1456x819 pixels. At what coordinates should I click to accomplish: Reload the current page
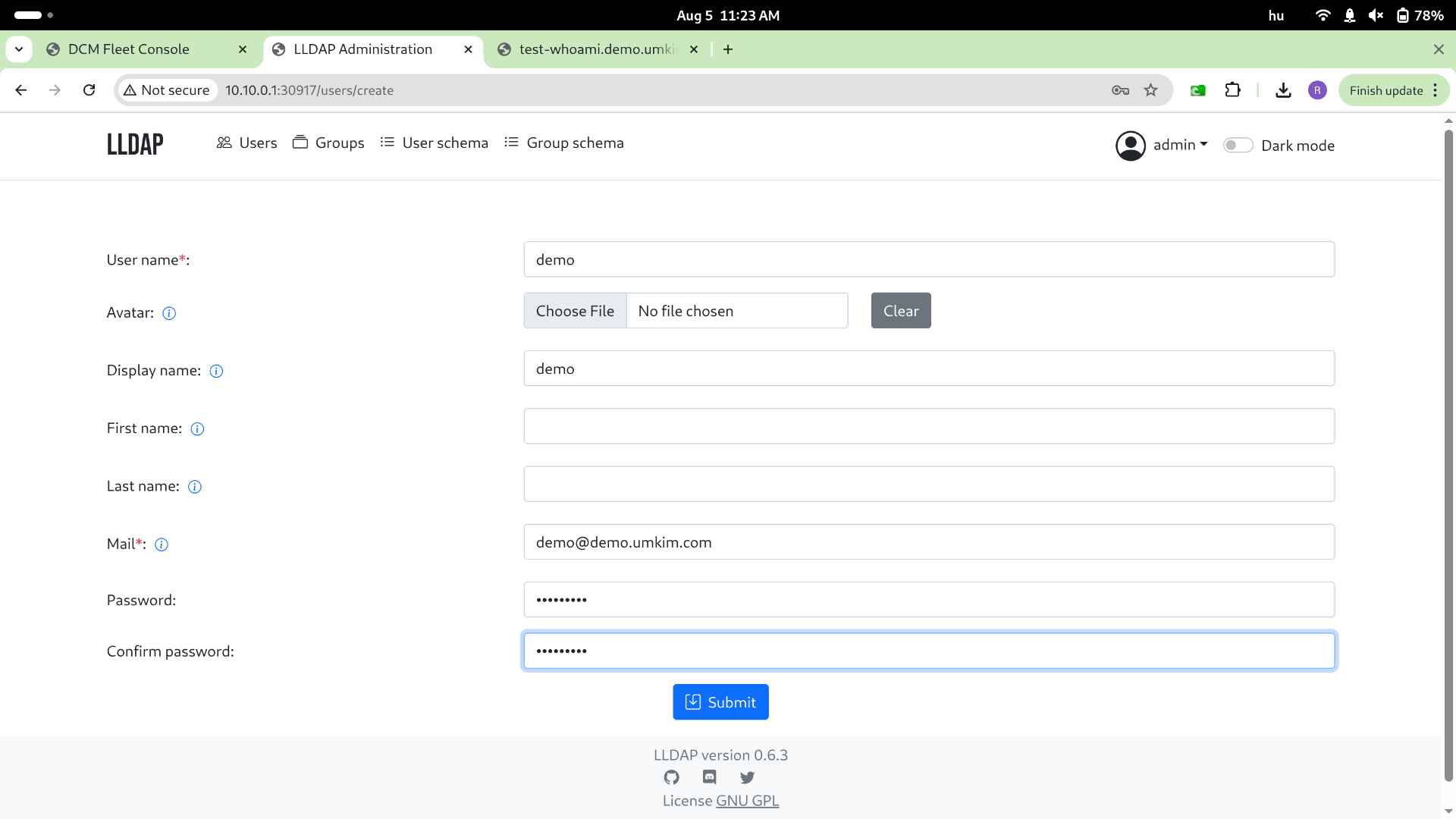point(89,90)
